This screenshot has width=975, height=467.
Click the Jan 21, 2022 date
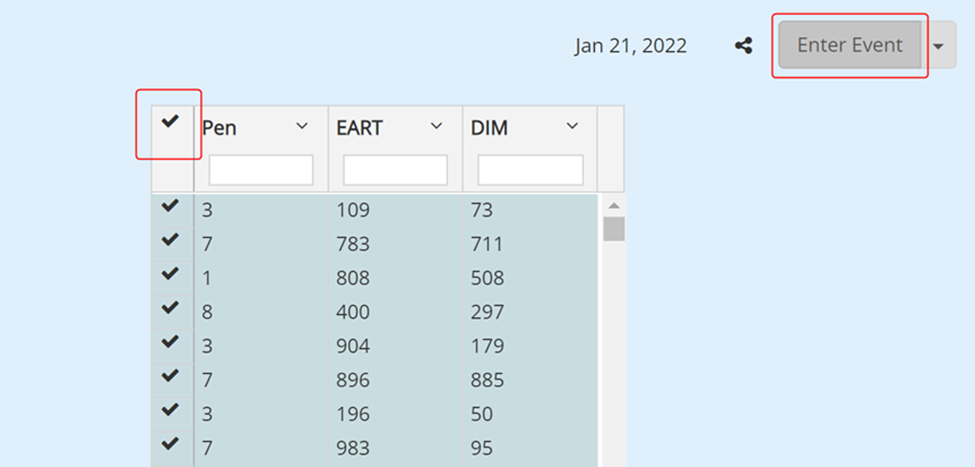(630, 46)
